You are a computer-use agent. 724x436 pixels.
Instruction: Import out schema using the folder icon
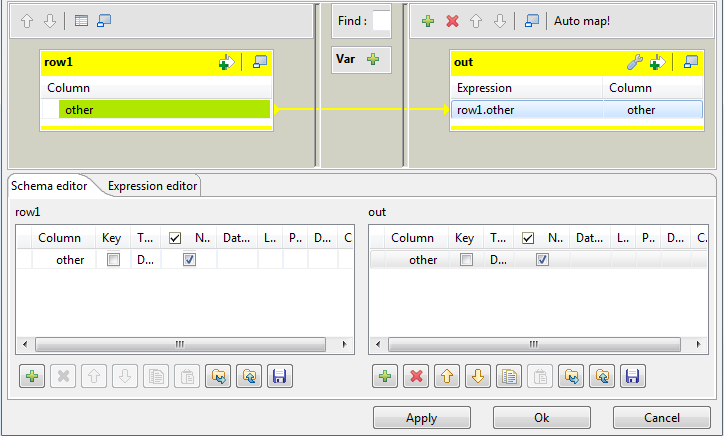pos(571,376)
